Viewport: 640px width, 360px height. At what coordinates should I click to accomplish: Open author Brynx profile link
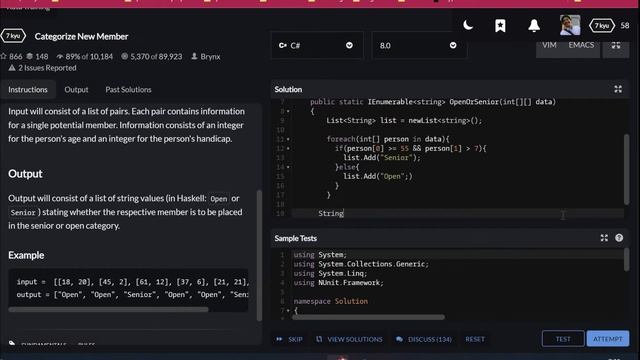tap(206, 56)
